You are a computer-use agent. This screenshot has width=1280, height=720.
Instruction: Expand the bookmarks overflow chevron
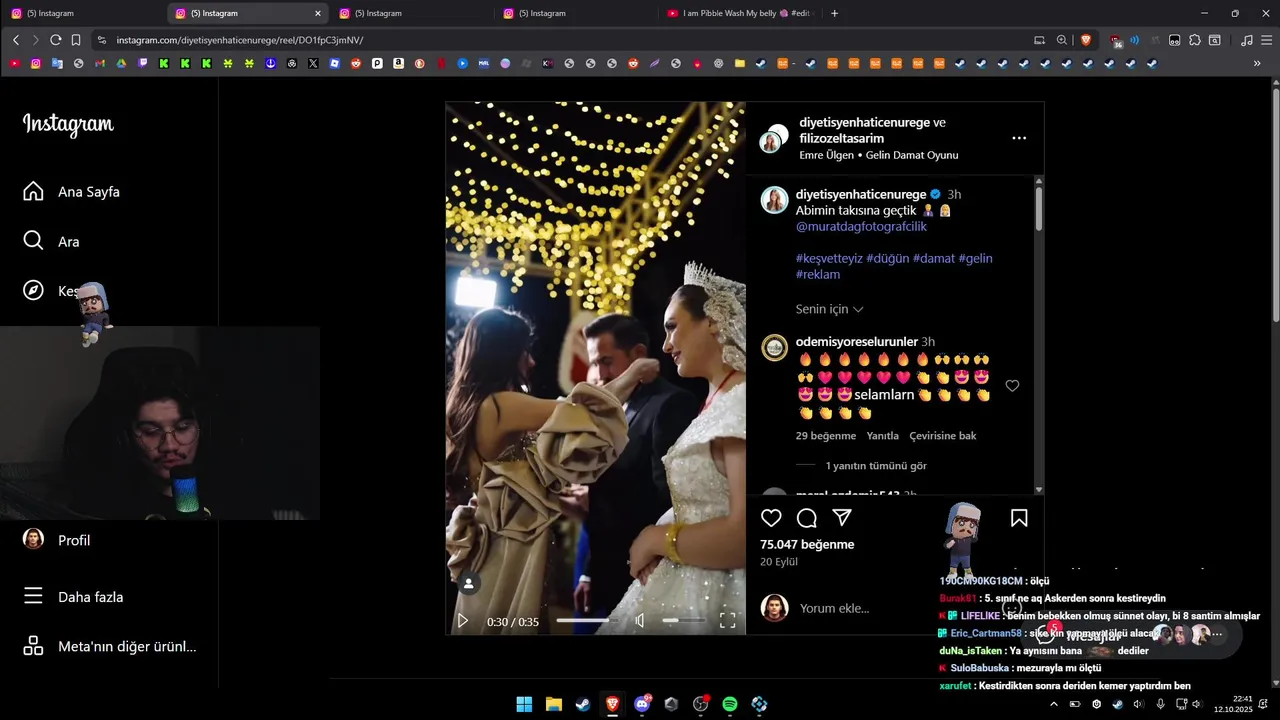coord(1257,63)
